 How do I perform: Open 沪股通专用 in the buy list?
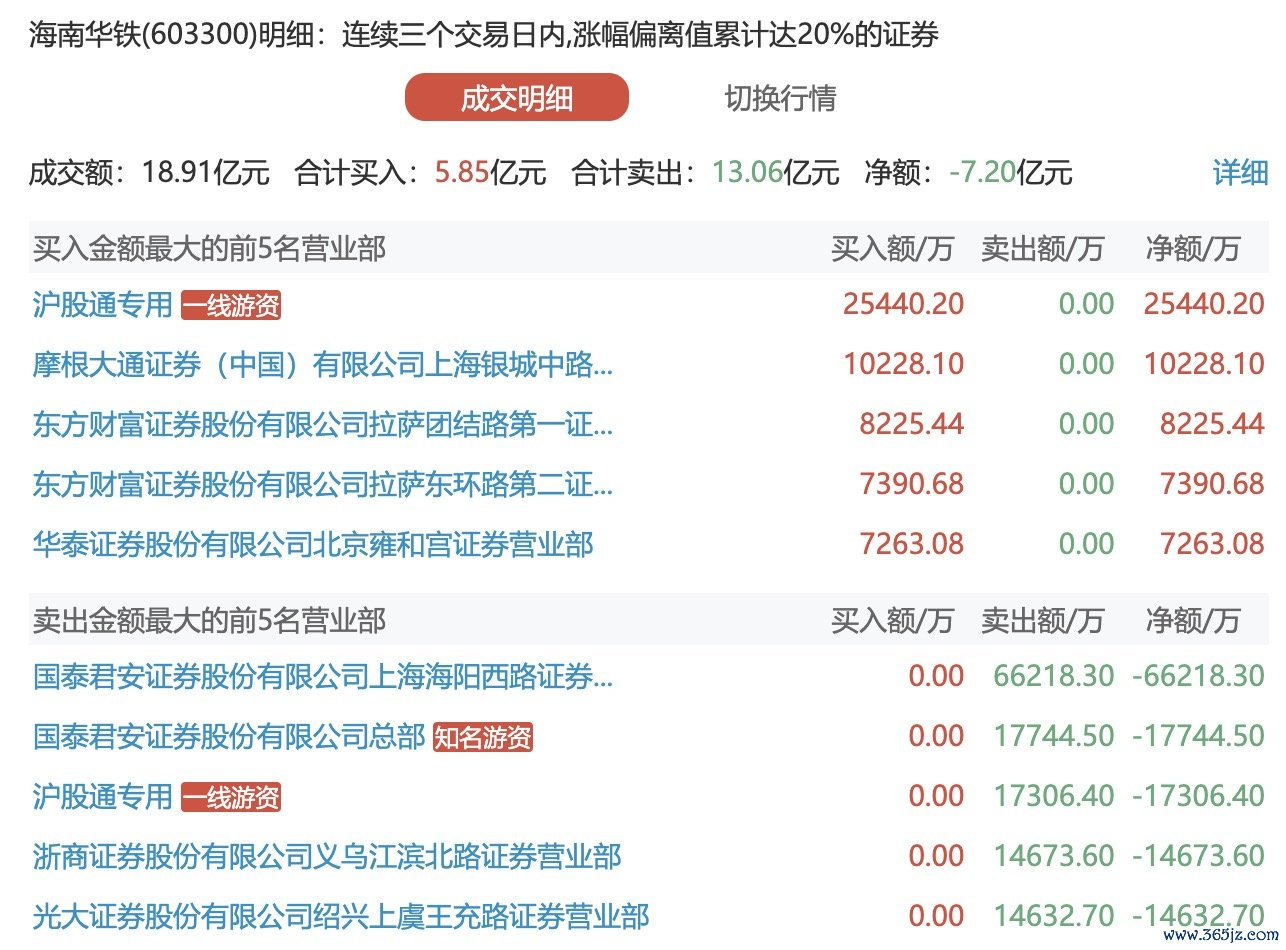click(x=103, y=304)
